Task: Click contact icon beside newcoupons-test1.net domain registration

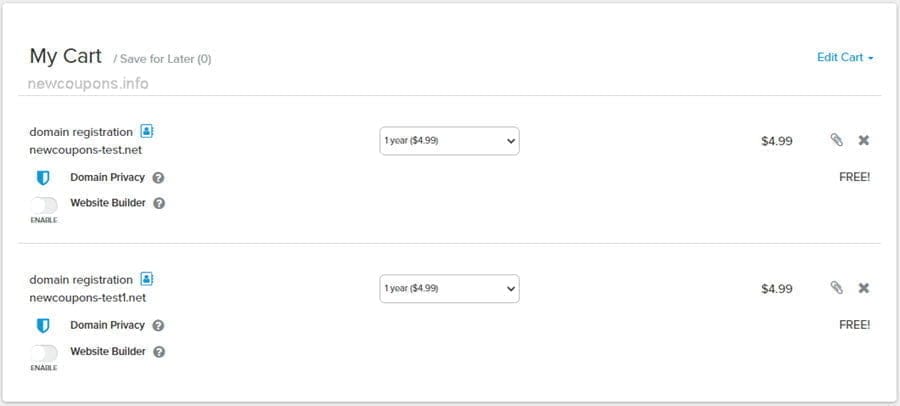Action: coord(147,279)
